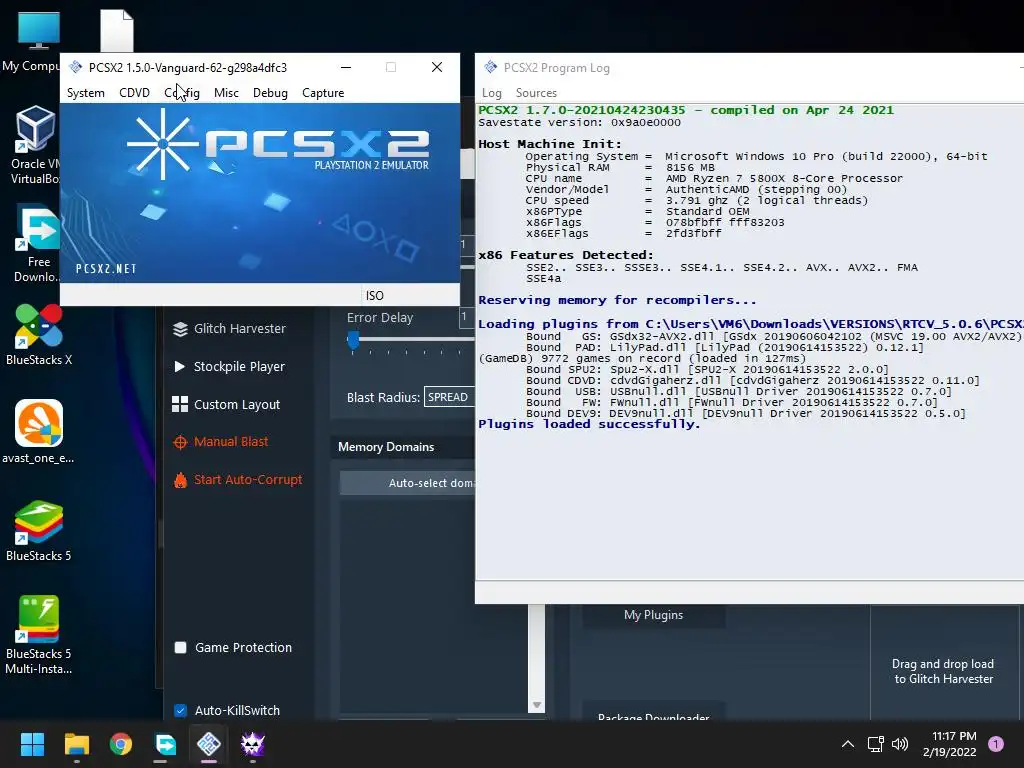Select BlueStacks 5 Multi-Instance desktop icon
The height and width of the screenshot is (768, 1024).
[39, 635]
